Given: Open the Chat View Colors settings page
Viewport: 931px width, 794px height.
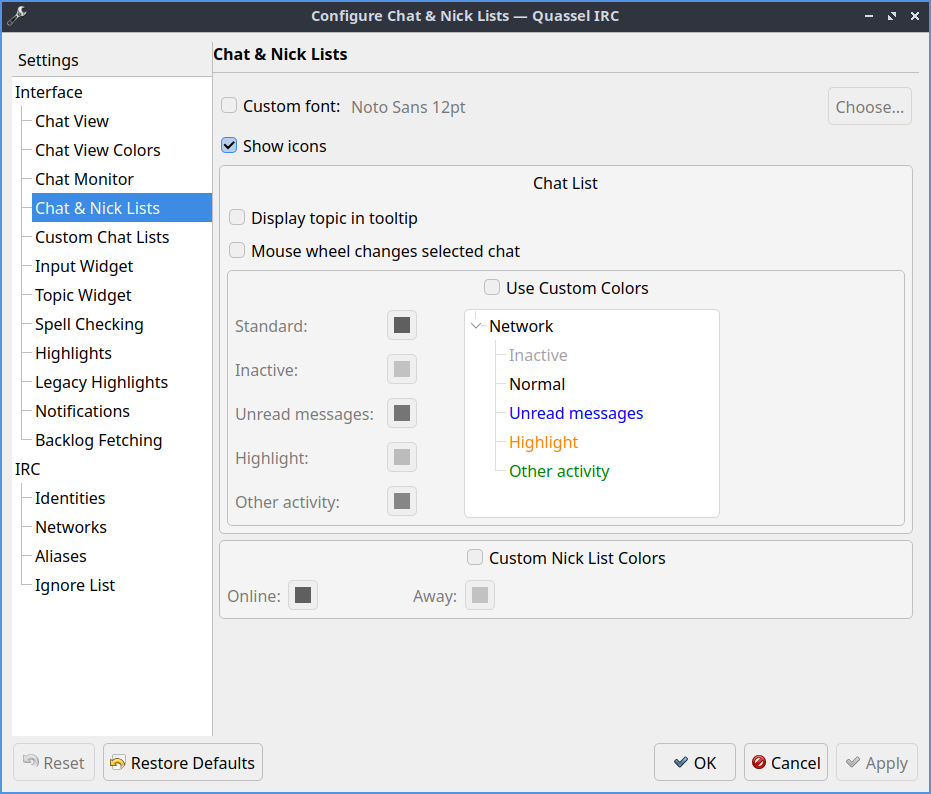Looking at the screenshot, I should click(97, 150).
